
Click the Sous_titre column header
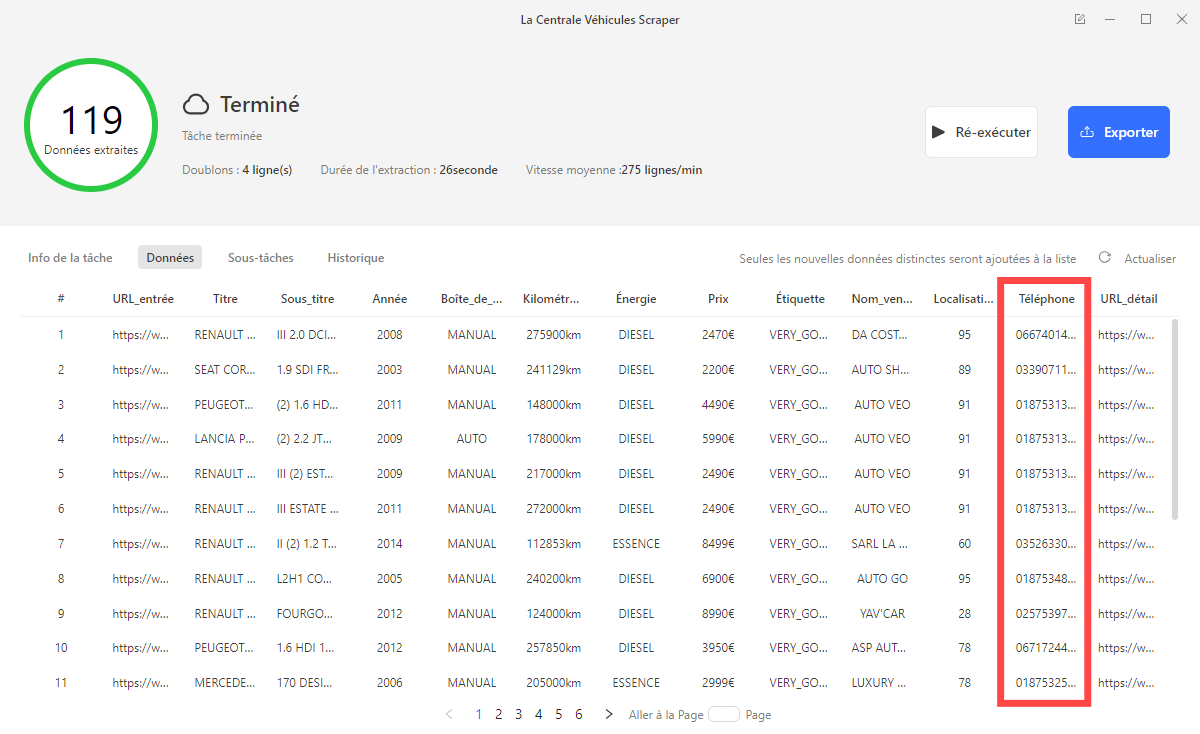click(308, 299)
